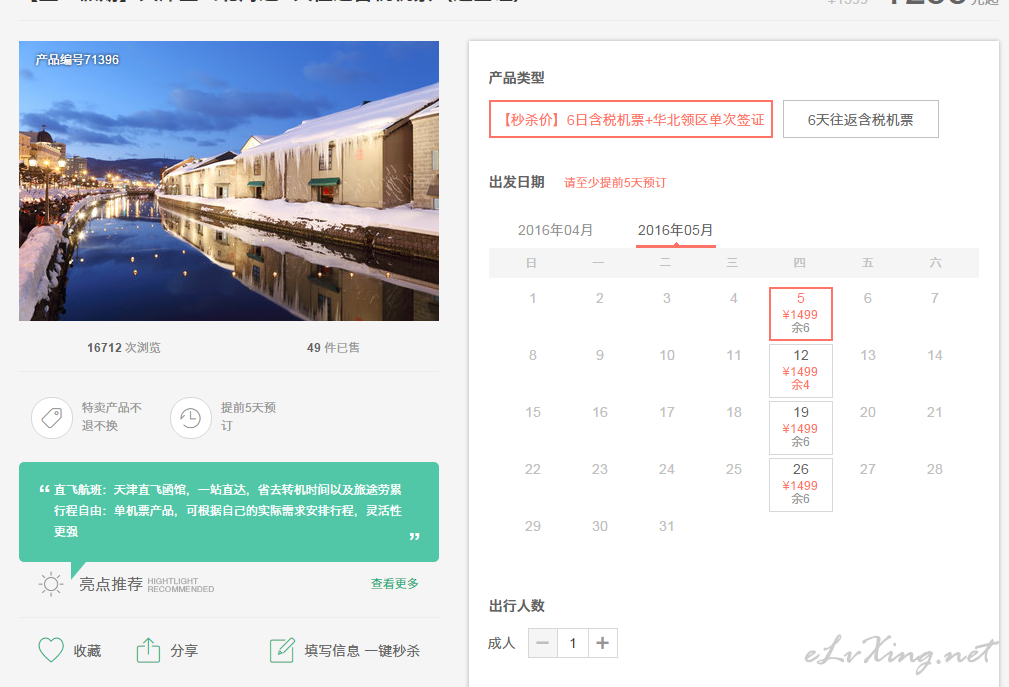
Task: Click the 出行人数 heading
Action: click(x=517, y=606)
